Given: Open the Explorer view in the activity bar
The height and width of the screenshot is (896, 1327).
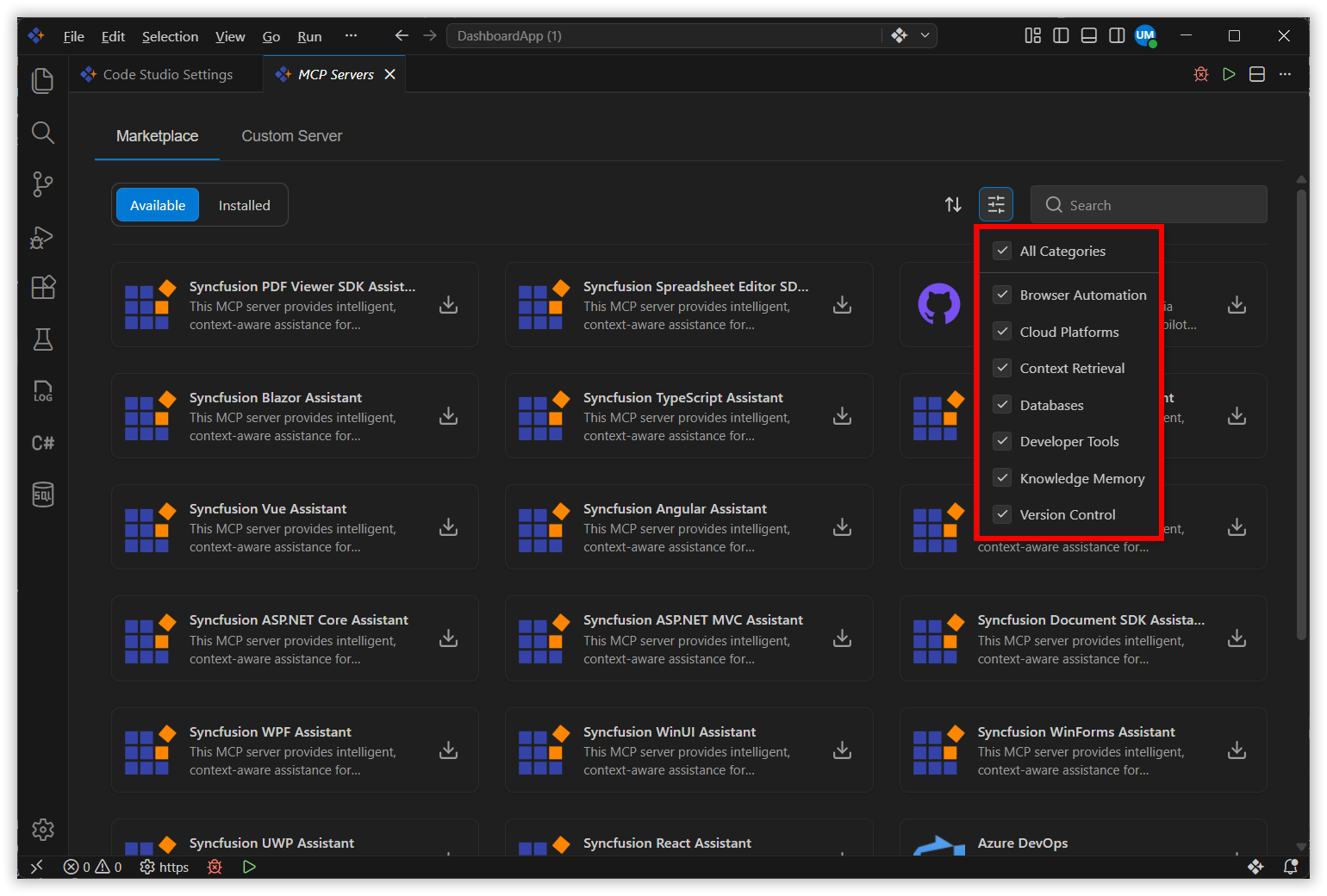Looking at the screenshot, I should (x=42, y=81).
